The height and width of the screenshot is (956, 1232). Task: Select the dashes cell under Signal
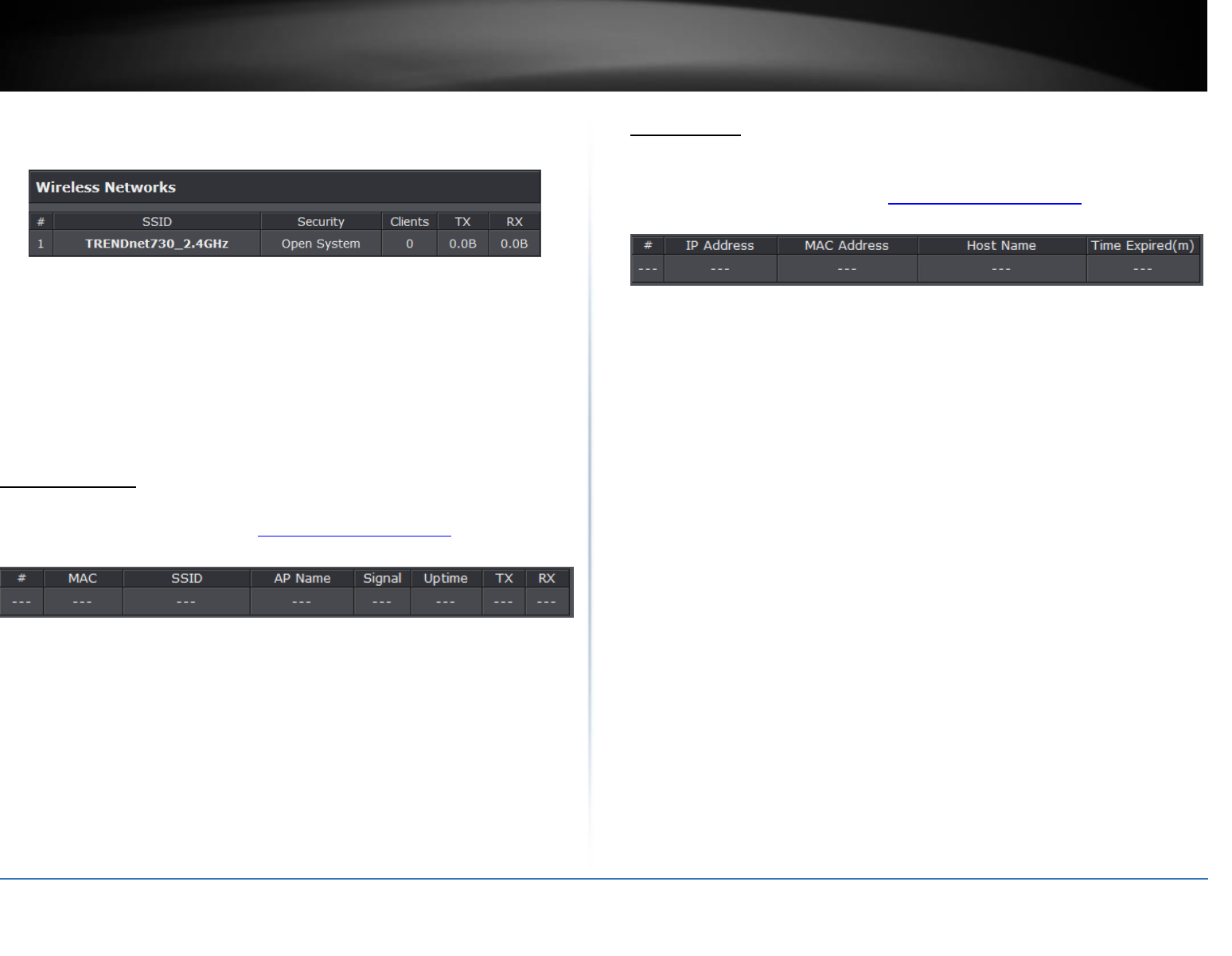pyautogui.click(x=382, y=602)
